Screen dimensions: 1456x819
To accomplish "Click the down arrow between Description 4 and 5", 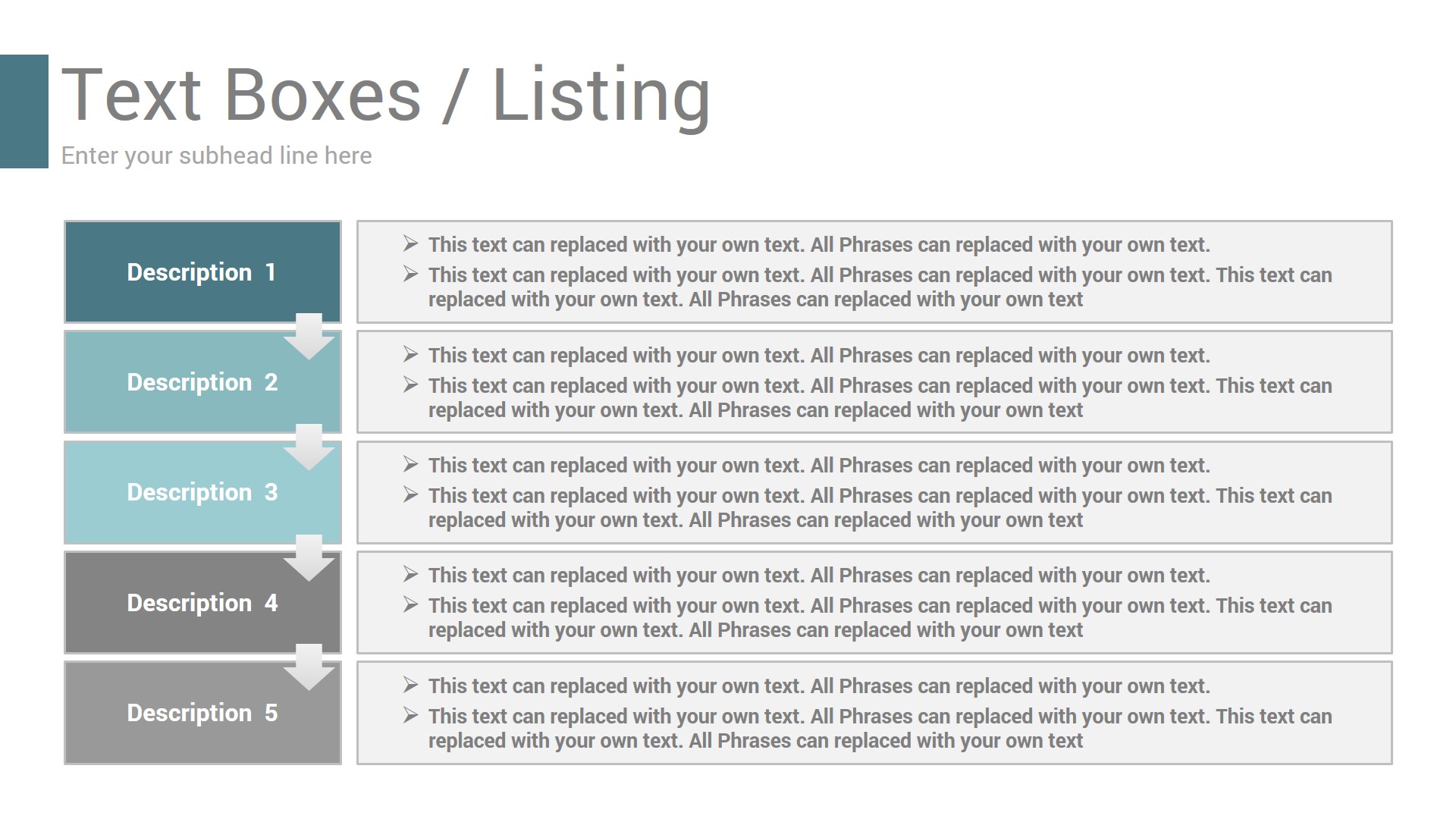I will click(309, 667).
